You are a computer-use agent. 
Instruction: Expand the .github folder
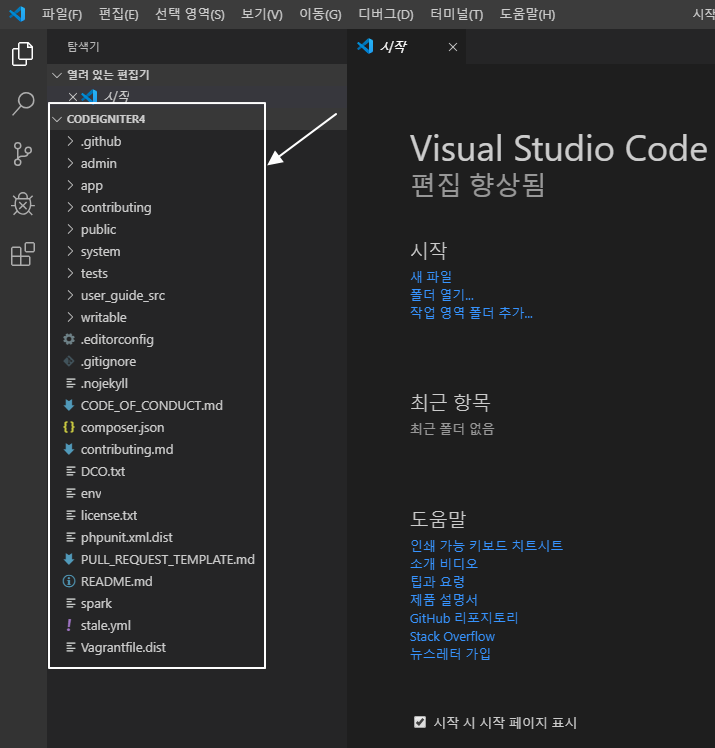coord(70,141)
